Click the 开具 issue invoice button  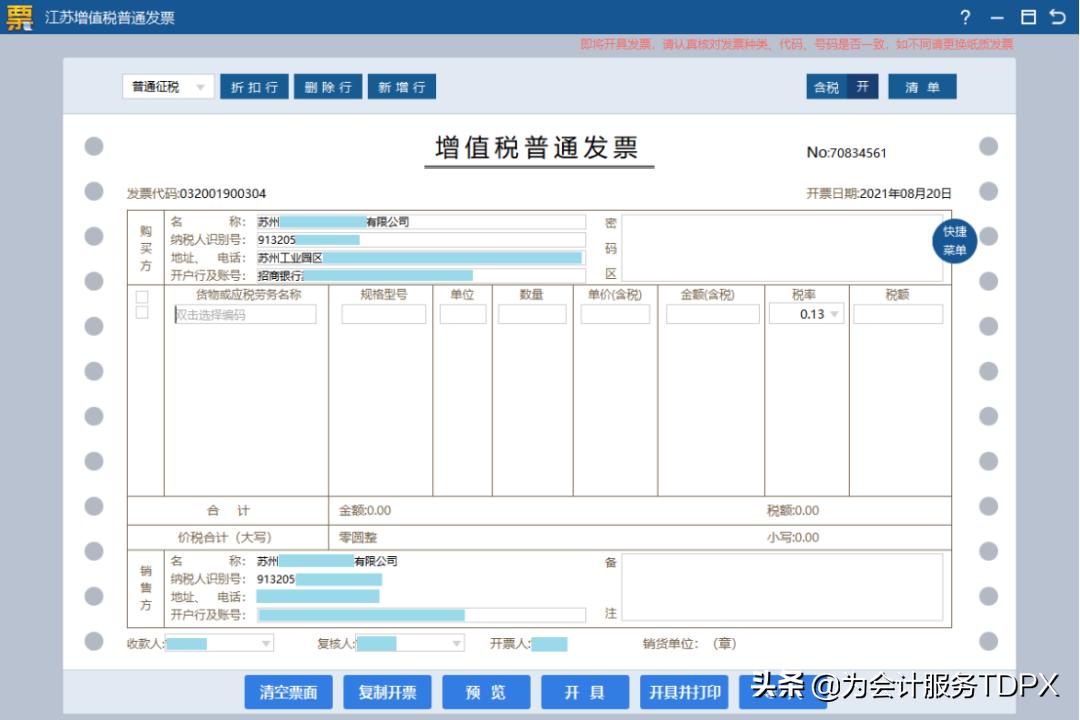tap(586, 691)
